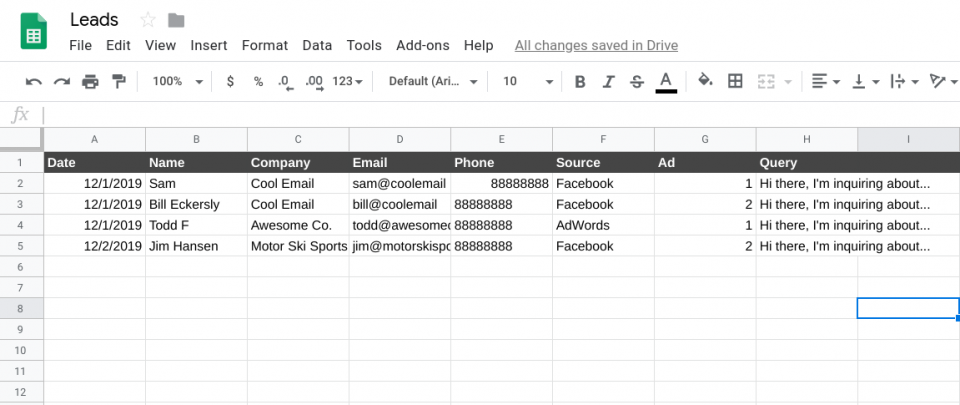
Task: Toggle bold formatting
Action: pos(580,81)
